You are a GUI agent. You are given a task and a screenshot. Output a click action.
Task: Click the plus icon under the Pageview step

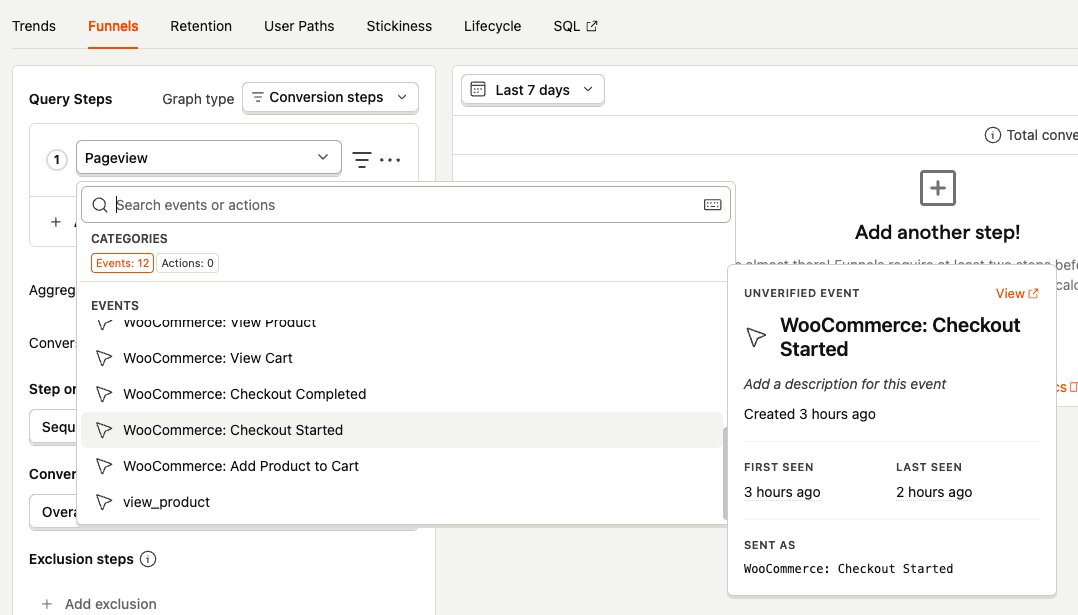pyautogui.click(x=56, y=222)
